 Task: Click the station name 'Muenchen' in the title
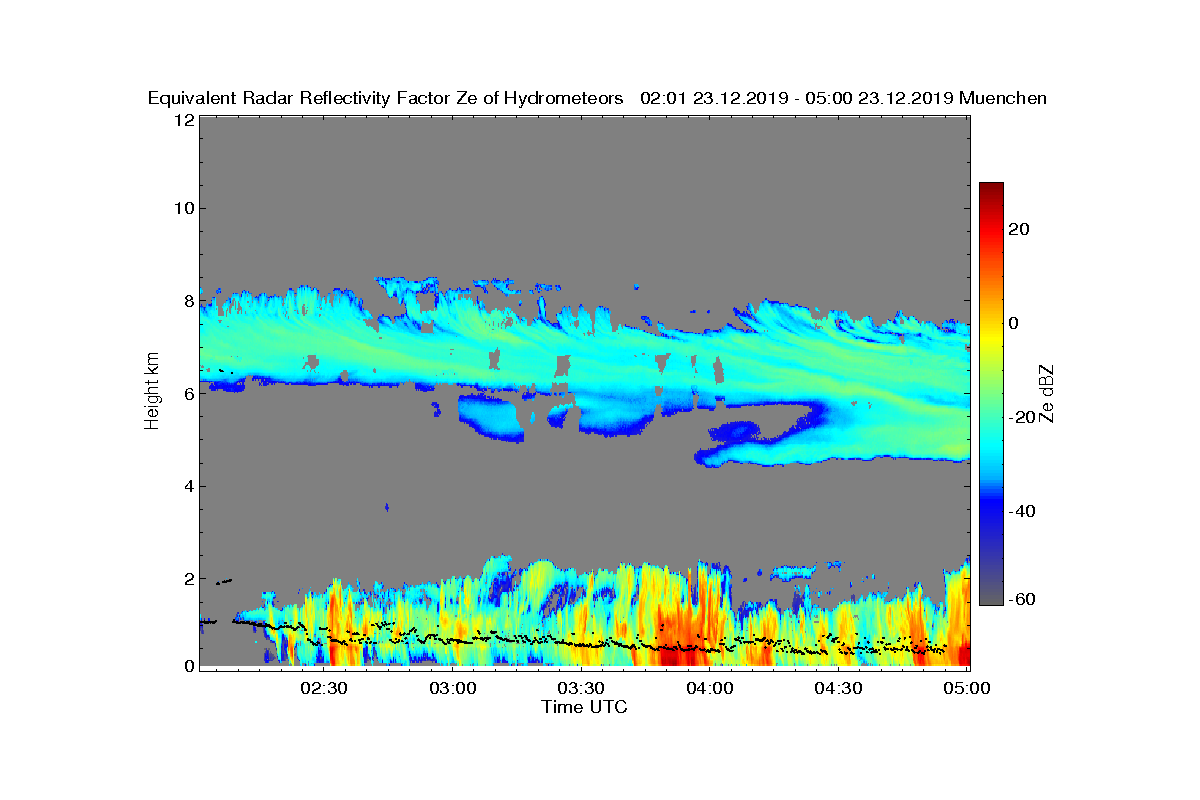(x=1003, y=98)
